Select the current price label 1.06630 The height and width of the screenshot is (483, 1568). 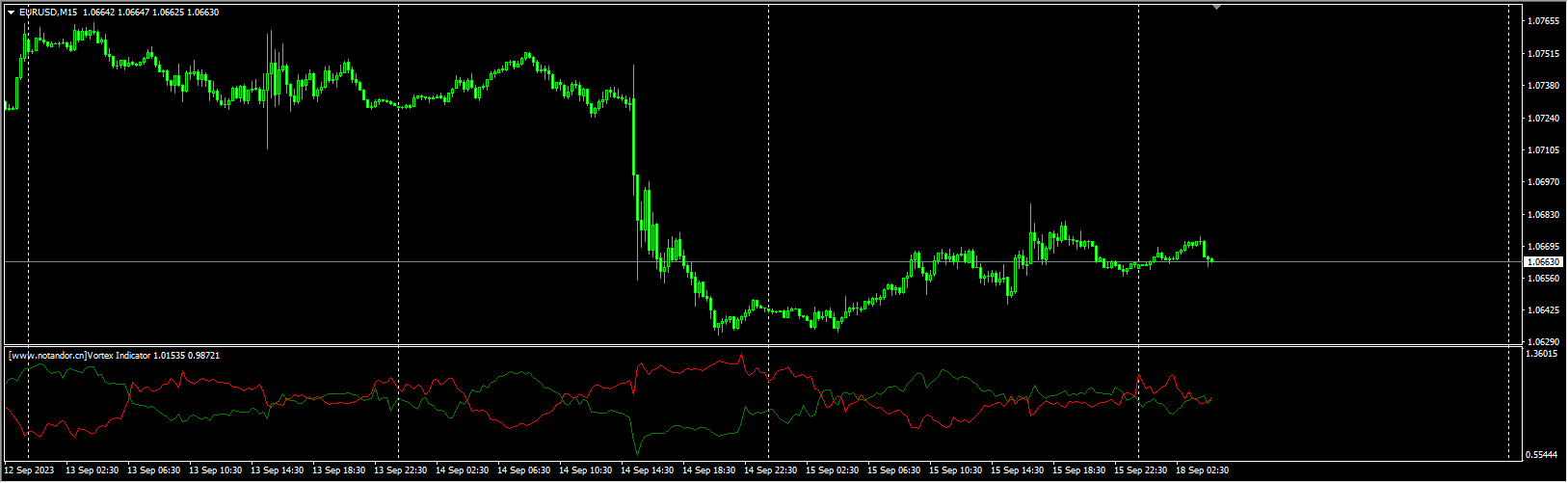click(x=1543, y=262)
